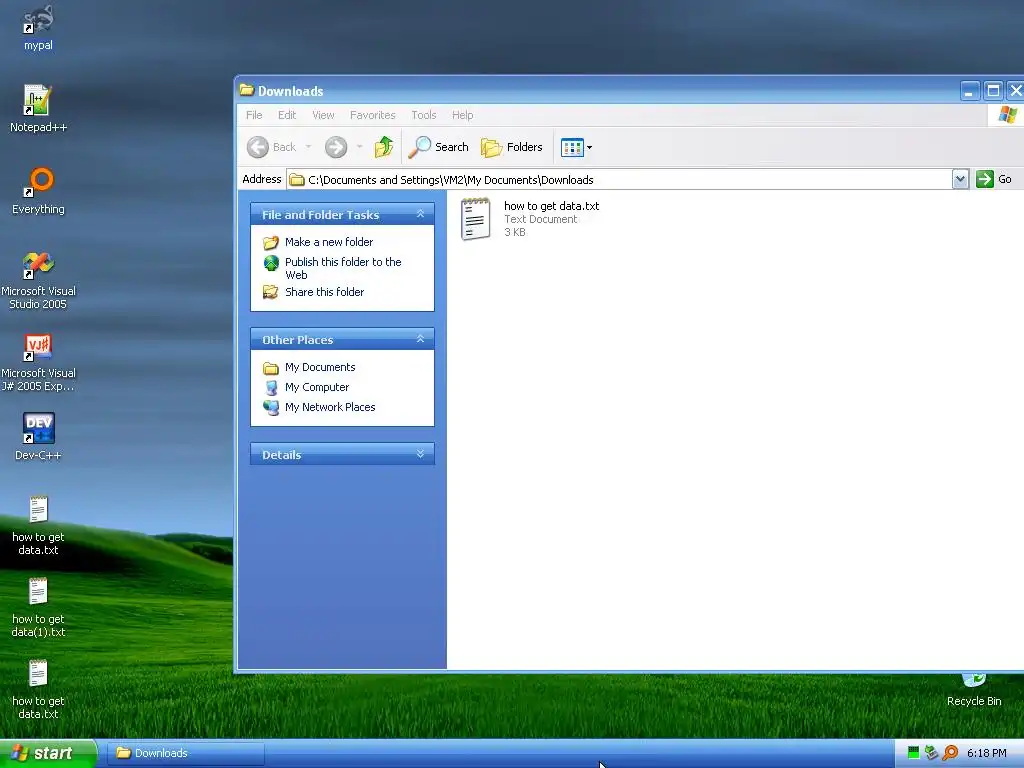Click the Go button beside address bar

[x=993, y=179]
